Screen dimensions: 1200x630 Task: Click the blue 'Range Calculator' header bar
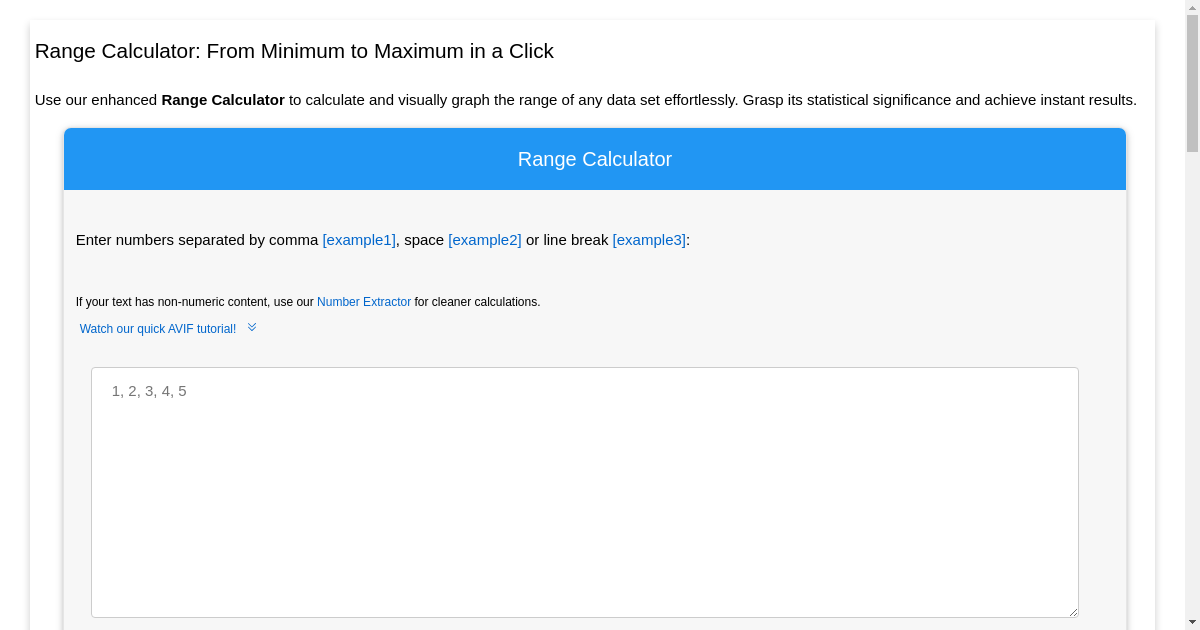[x=595, y=159]
